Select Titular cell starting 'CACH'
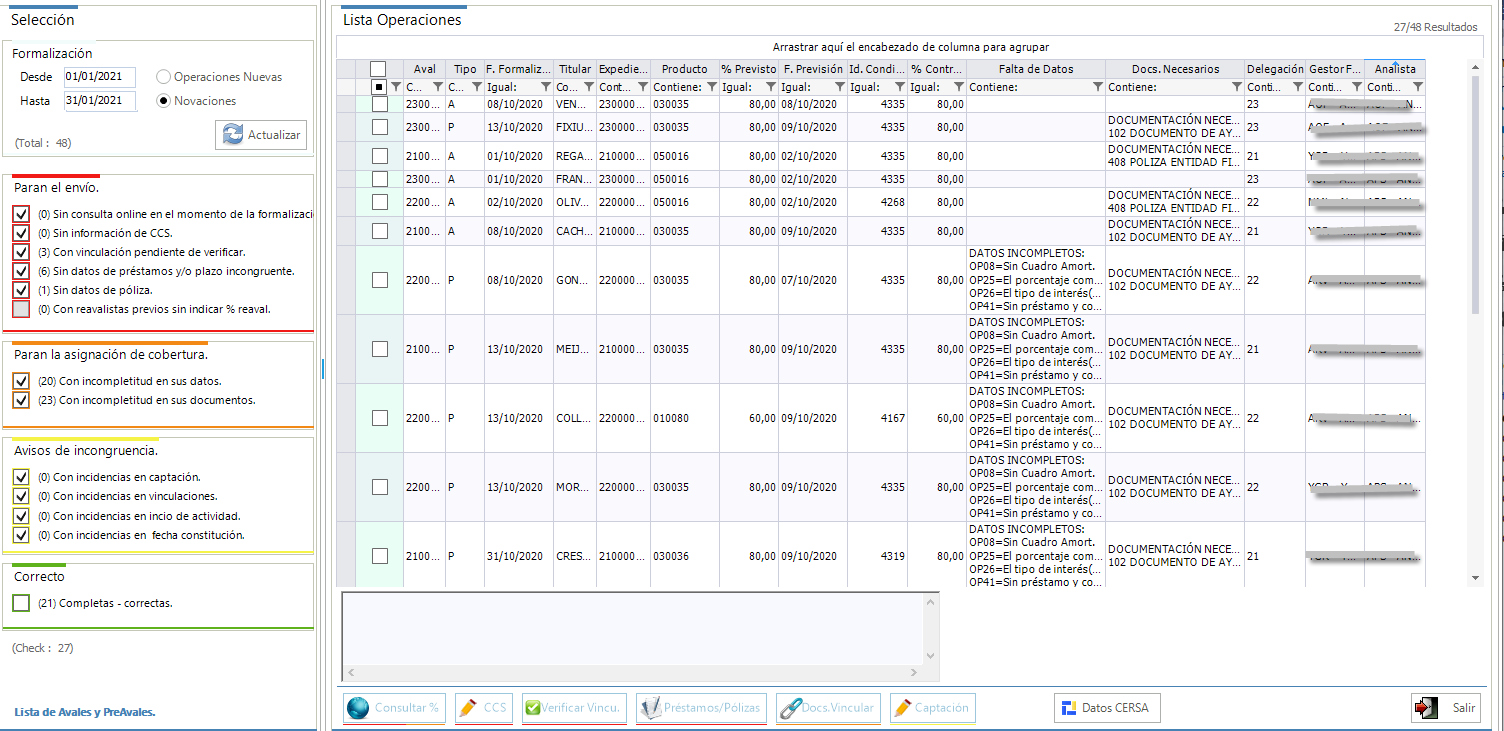 pos(574,232)
